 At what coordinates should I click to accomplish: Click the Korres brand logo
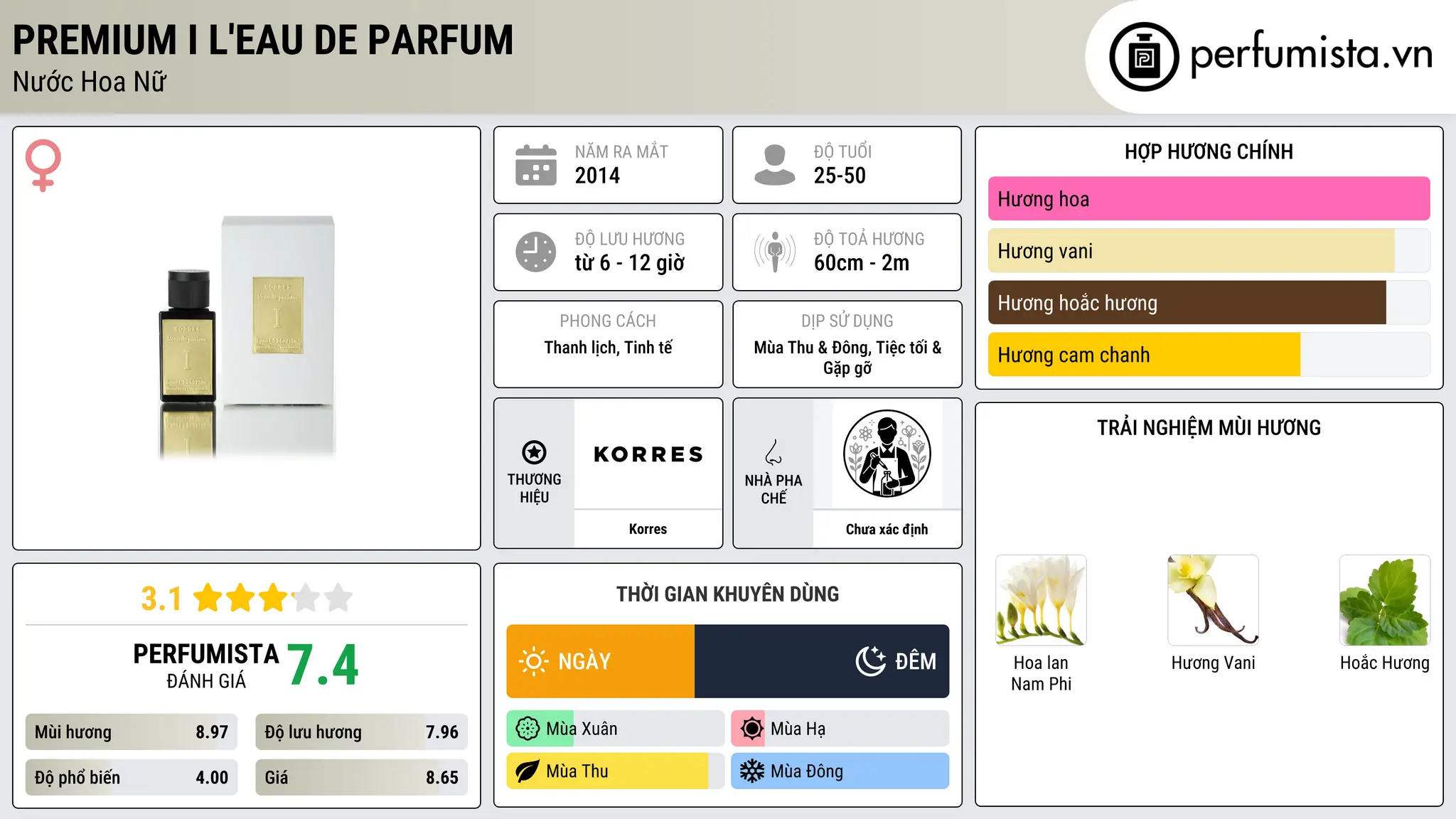click(648, 454)
